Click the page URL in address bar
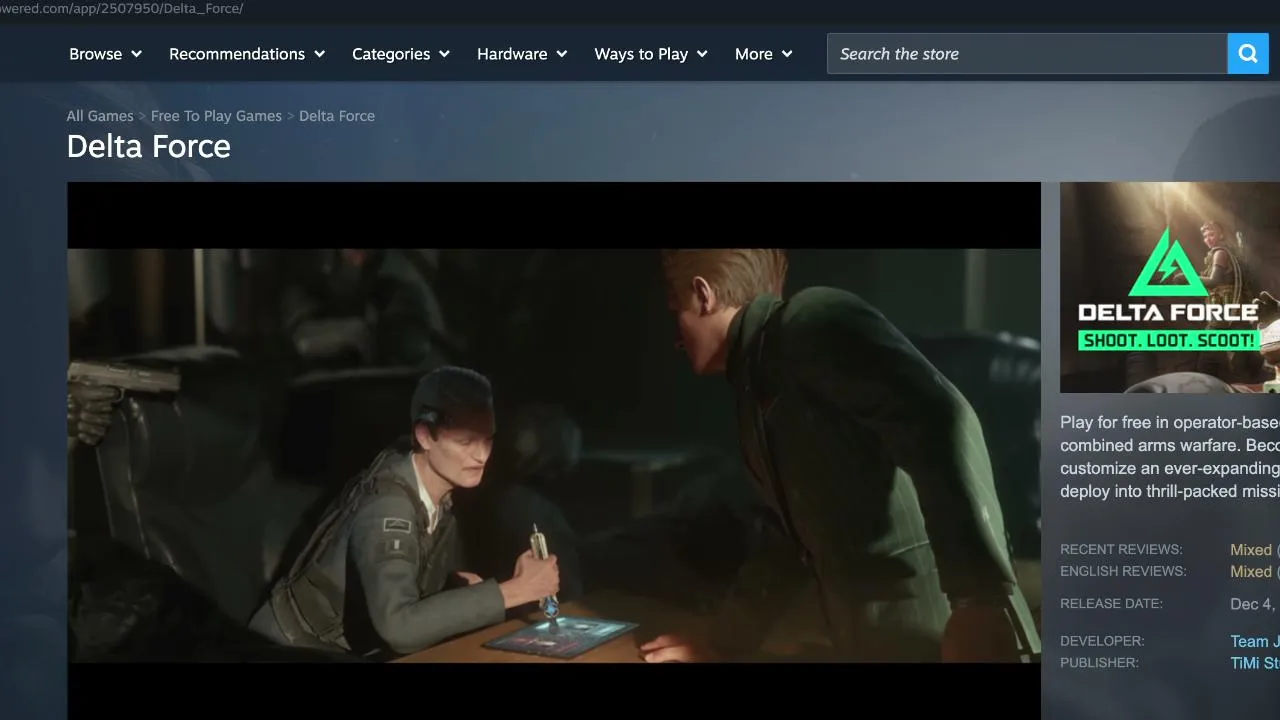Viewport: 1280px width, 720px height. pos(121,8)
